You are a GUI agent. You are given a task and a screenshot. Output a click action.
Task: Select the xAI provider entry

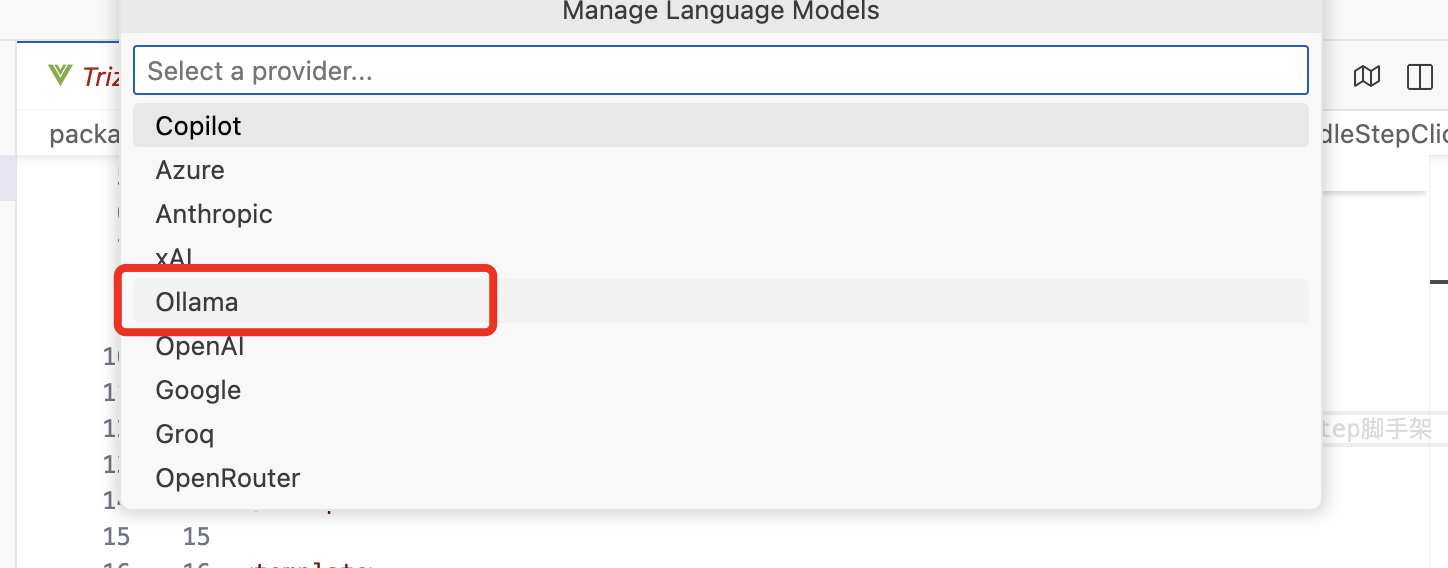pyautogui.click(x=174, y=257)
